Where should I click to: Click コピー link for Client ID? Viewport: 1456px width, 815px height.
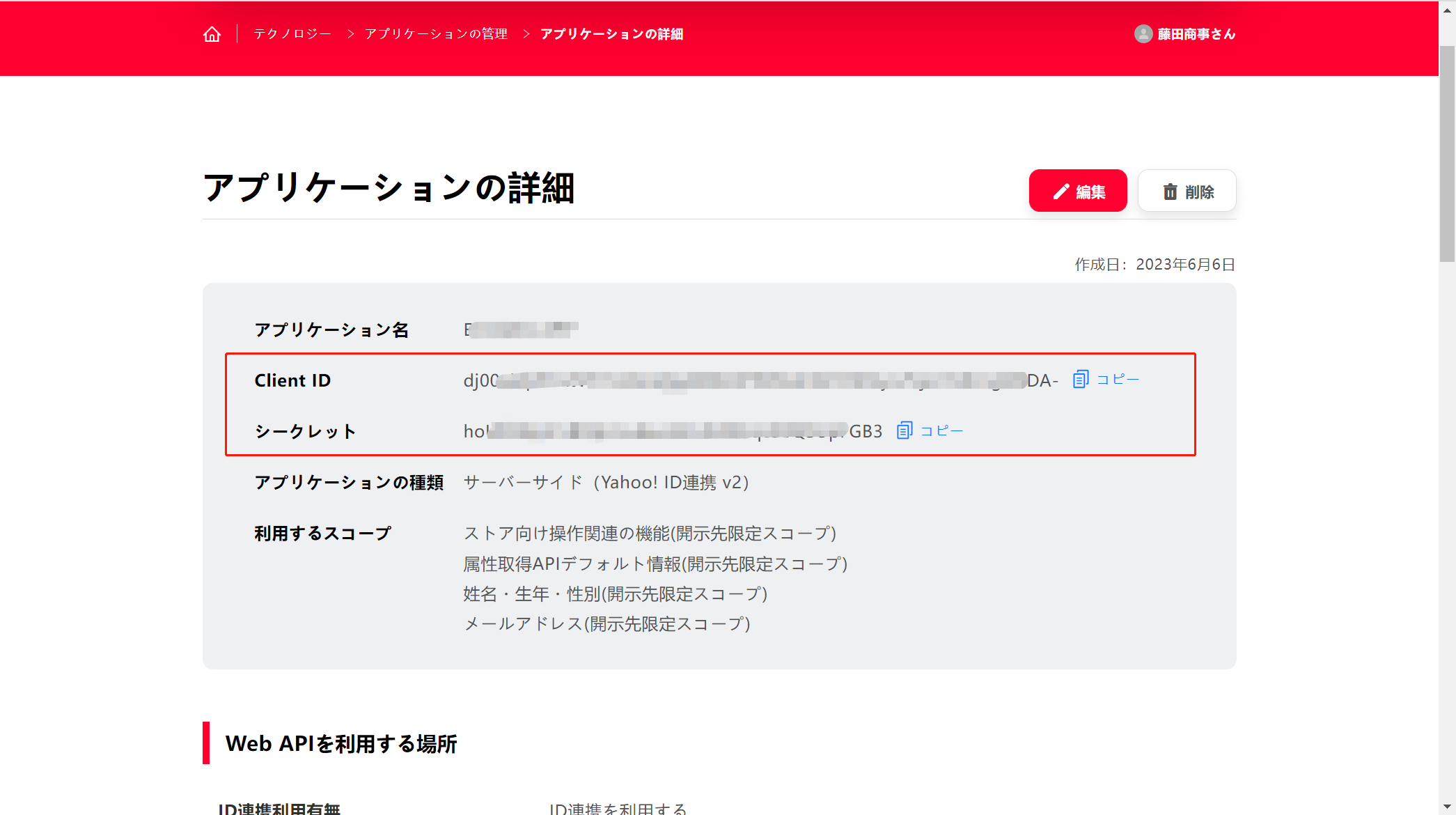pos(1117,380)
